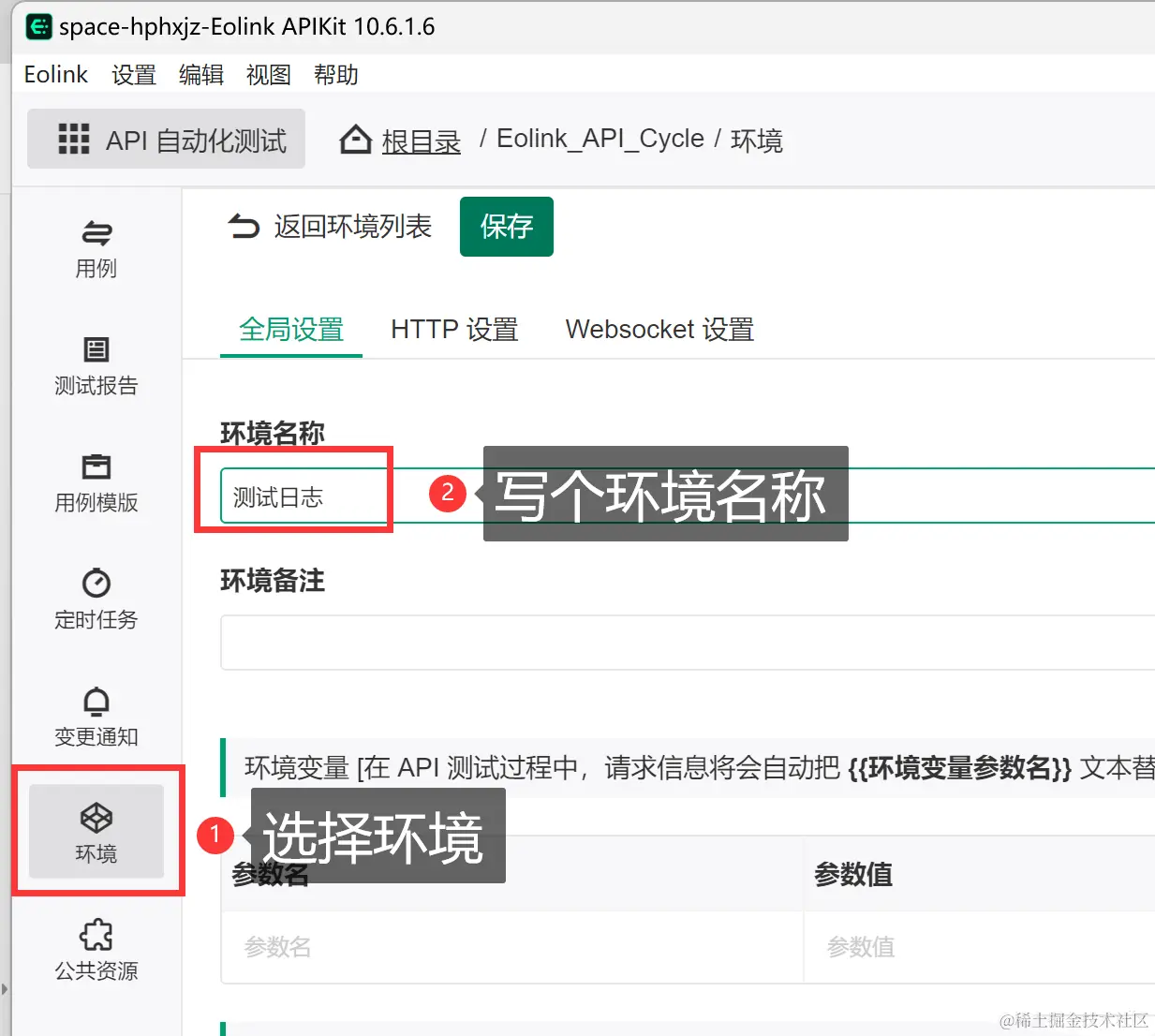Select 环境 in the sidebar

(x=96, y=832)
